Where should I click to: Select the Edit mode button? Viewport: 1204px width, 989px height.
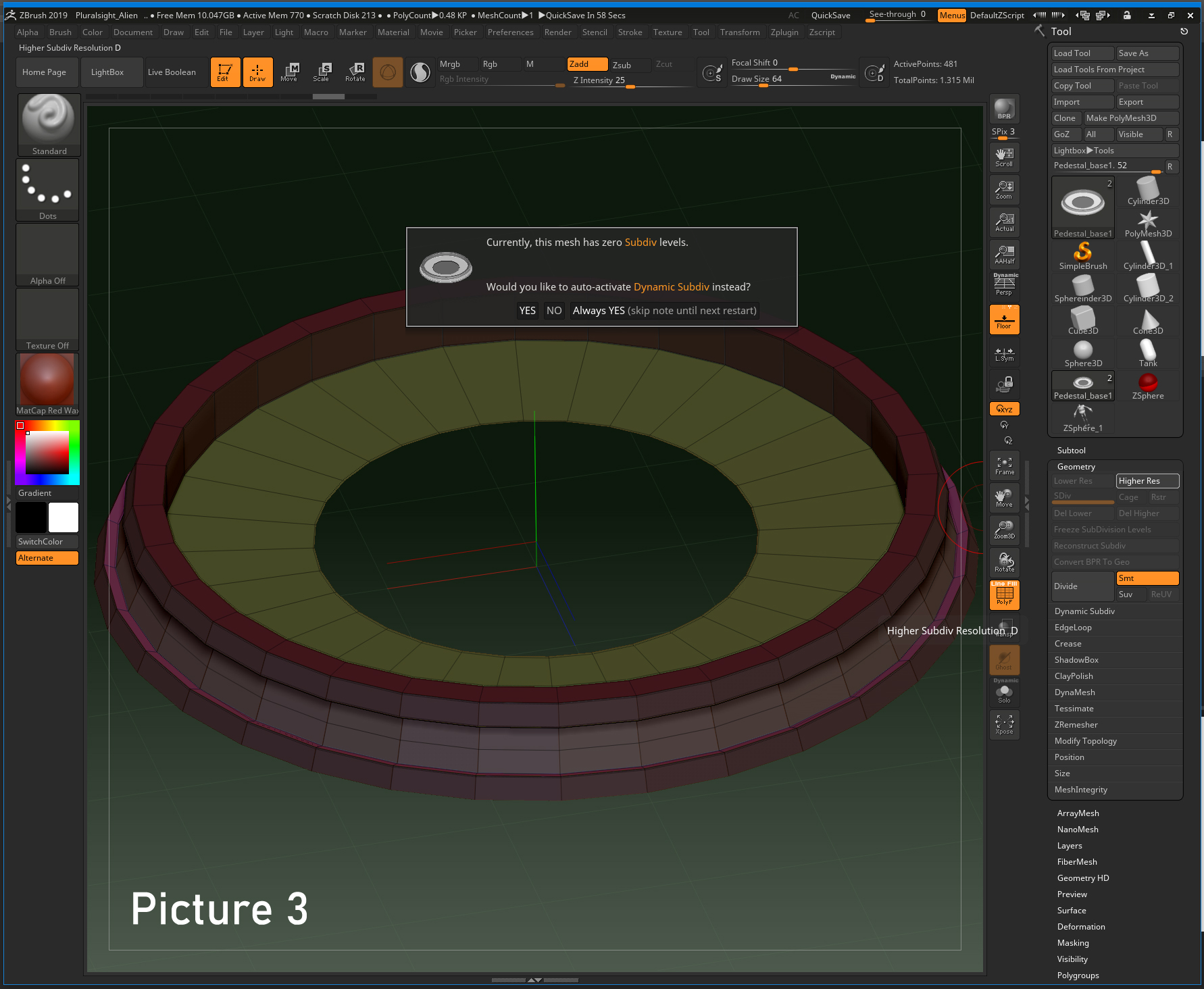(x=225, y=72)
